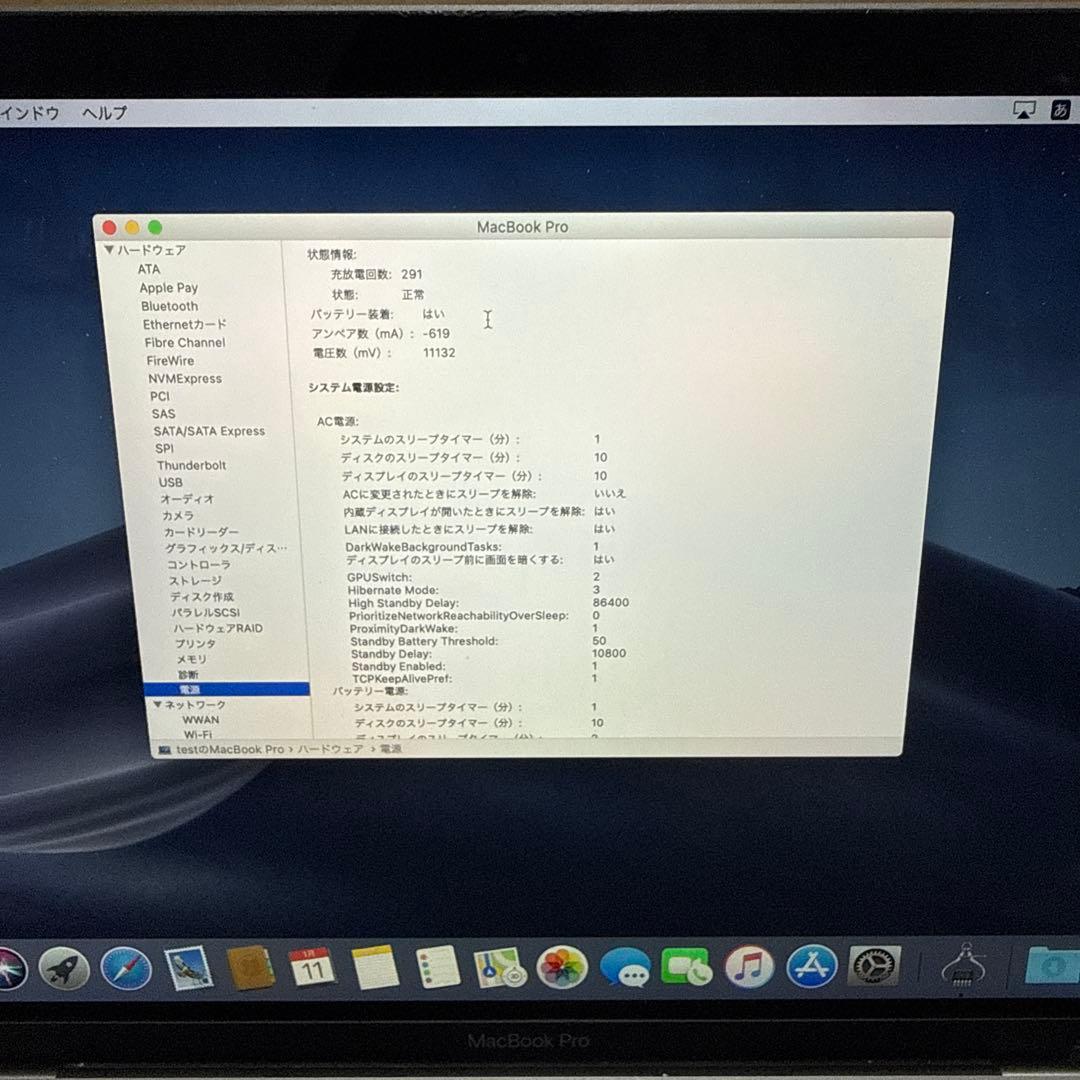
Task: Open Safari from the Dock
Action: [x=125, y=968]
